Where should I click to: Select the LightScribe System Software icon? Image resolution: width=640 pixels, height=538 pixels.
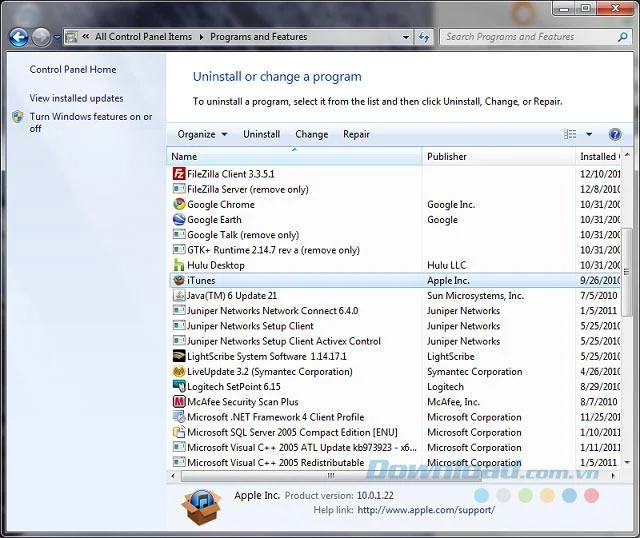179,356
